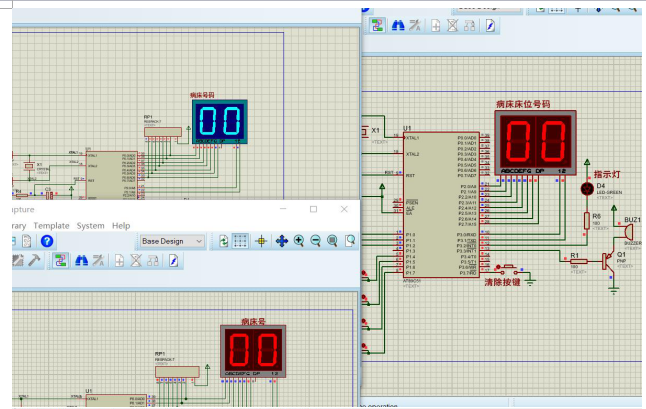Open the System menu
The height and width of the screenshot is (409, 646).
(x=90, y=226)
